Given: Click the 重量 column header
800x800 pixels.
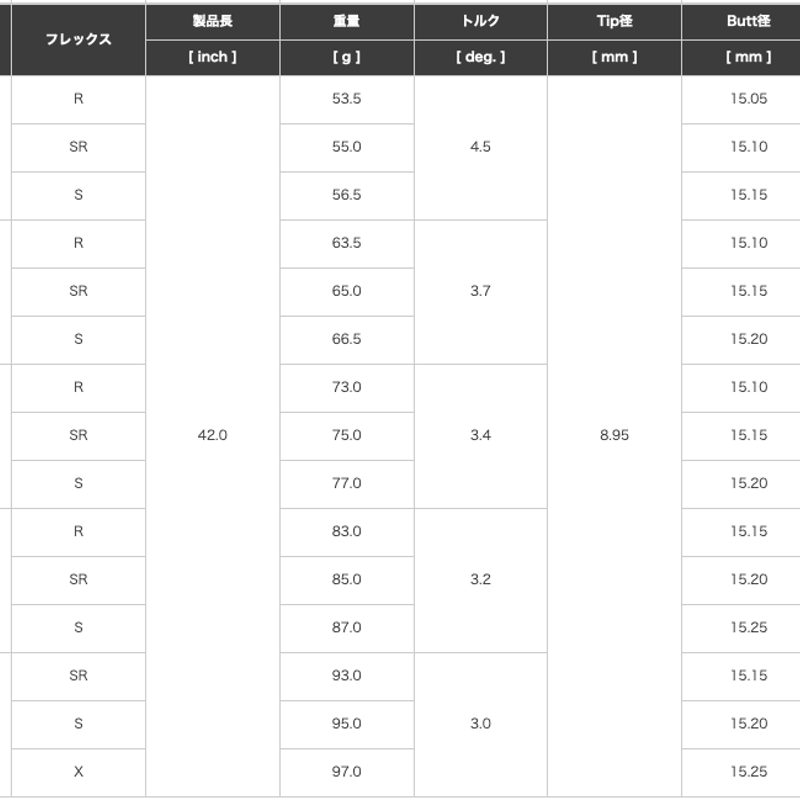Looking at the screenshot, I should pyautogui.click(x=346, y=21).
